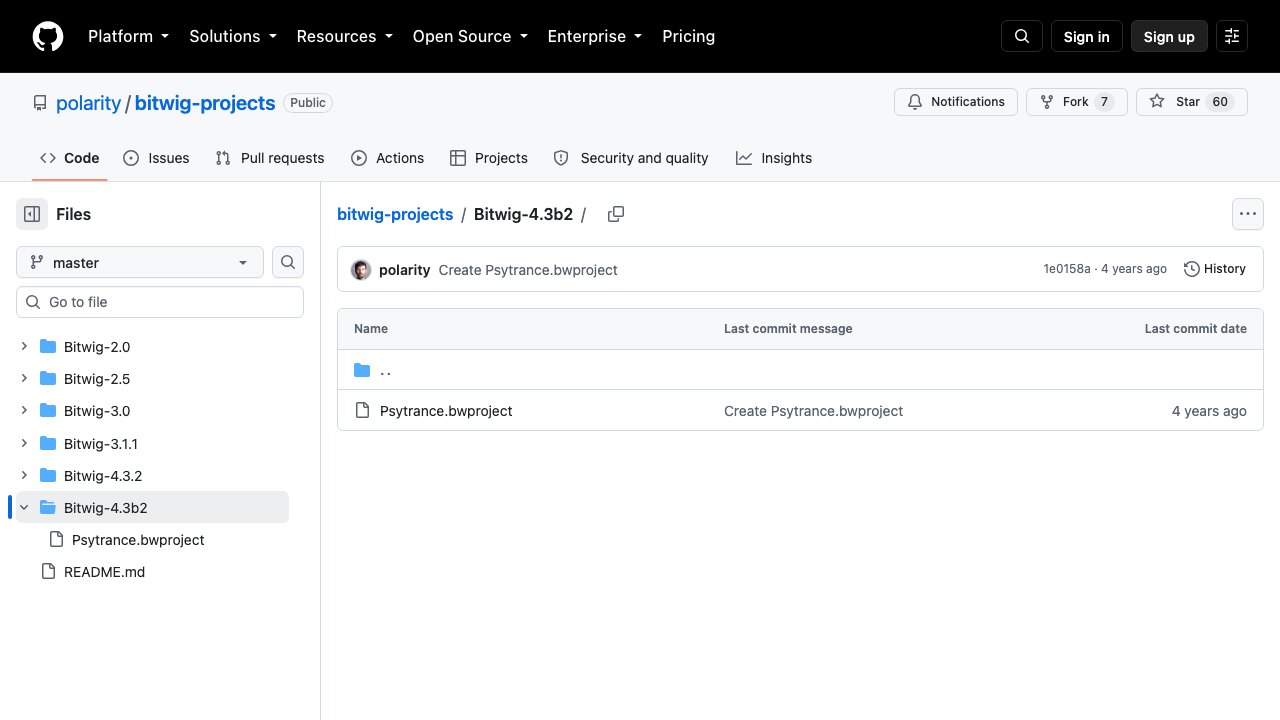Select the Bitwig-3.1.1 tree folder name
The width and height of the screenshot is (1280, 720).
[101, 443]
